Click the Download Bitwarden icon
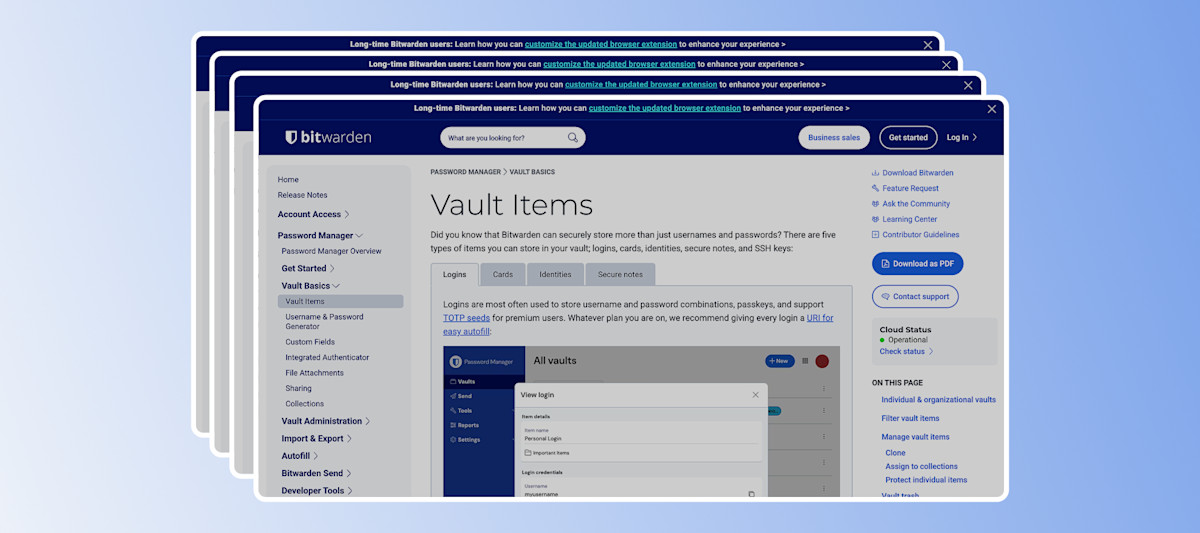1200x533 pixels. pyautogui.click(x=875, y=173)
